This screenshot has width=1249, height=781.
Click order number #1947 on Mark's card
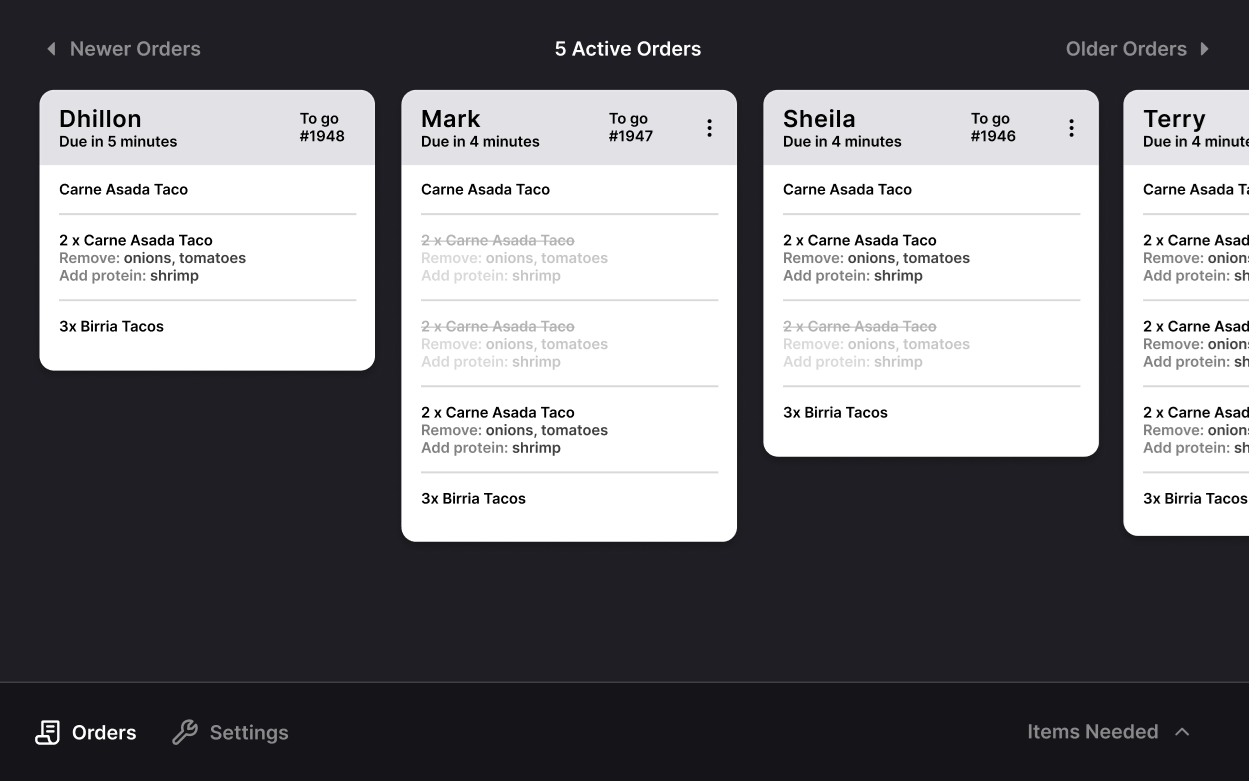(631, 136)
